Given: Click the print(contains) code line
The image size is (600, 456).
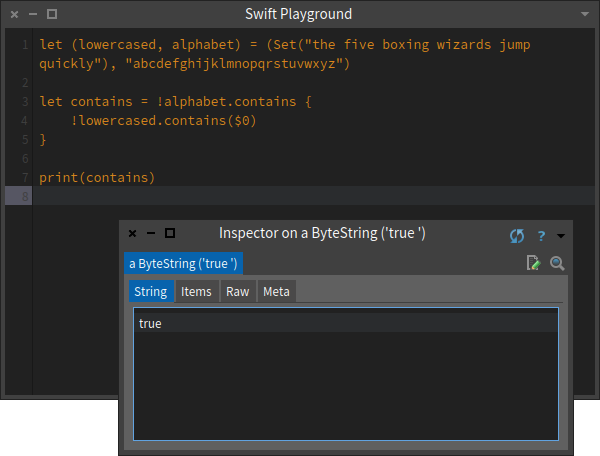Looking at the screenshot, I should click(97, 178).
